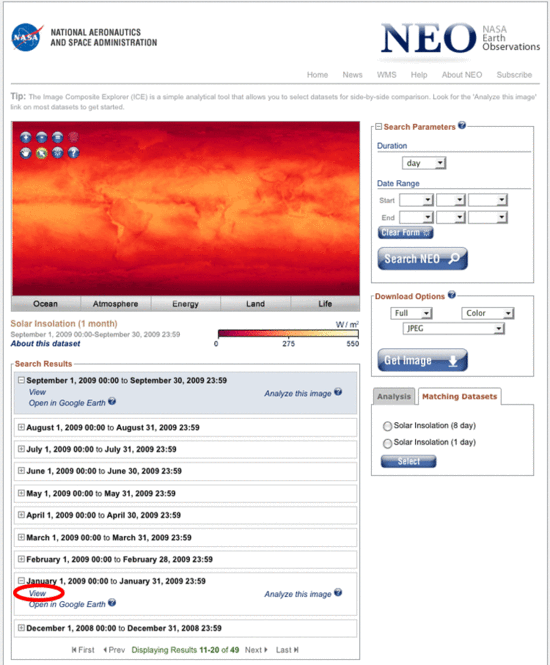Click the blue question mark map icon
This screenshot has height=665, width=550.
(74, 153)
